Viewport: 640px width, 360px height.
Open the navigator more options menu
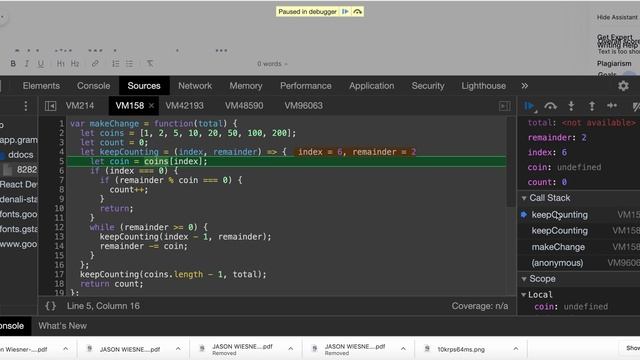click(26, 106)
